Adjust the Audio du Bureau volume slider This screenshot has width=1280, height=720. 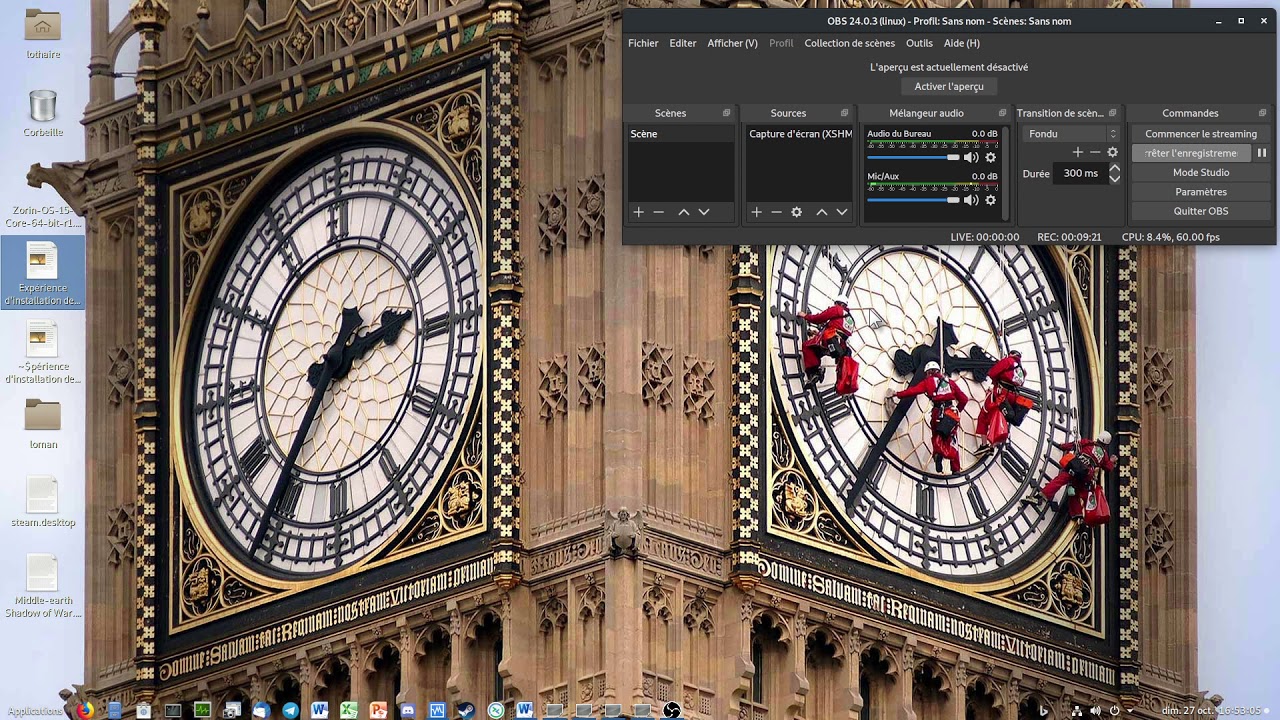[913, 157]
